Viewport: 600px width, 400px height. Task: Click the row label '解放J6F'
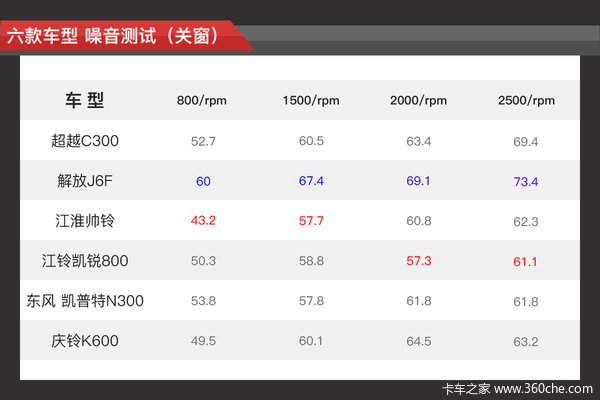pyautogui.click(x=85, y=181)
